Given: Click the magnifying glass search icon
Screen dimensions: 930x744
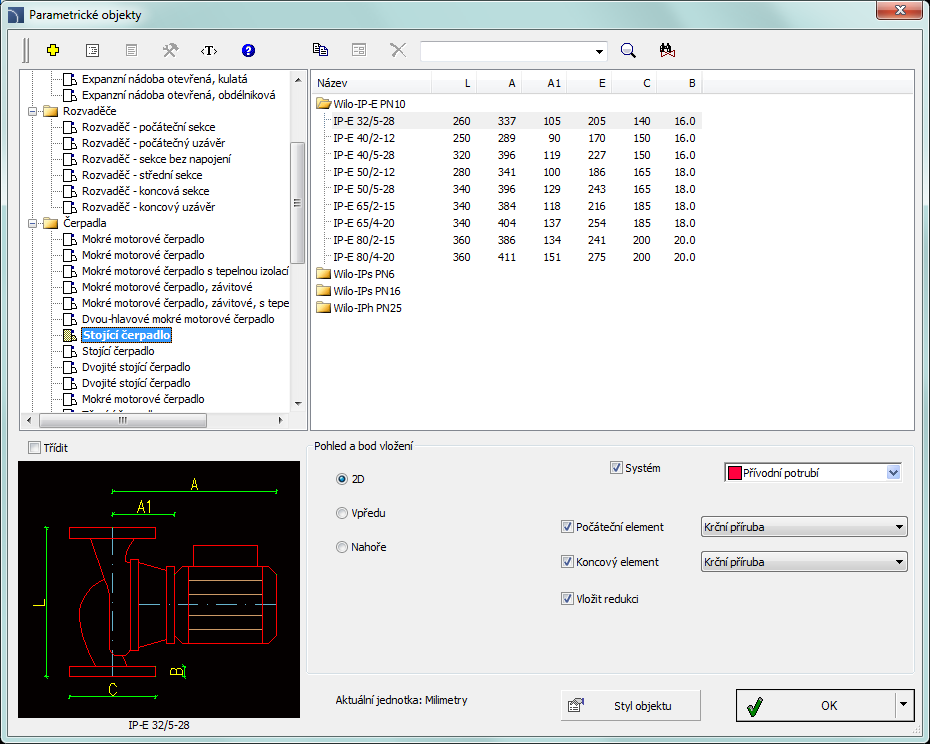Looking at the screenshot, I should pos(628,50).
